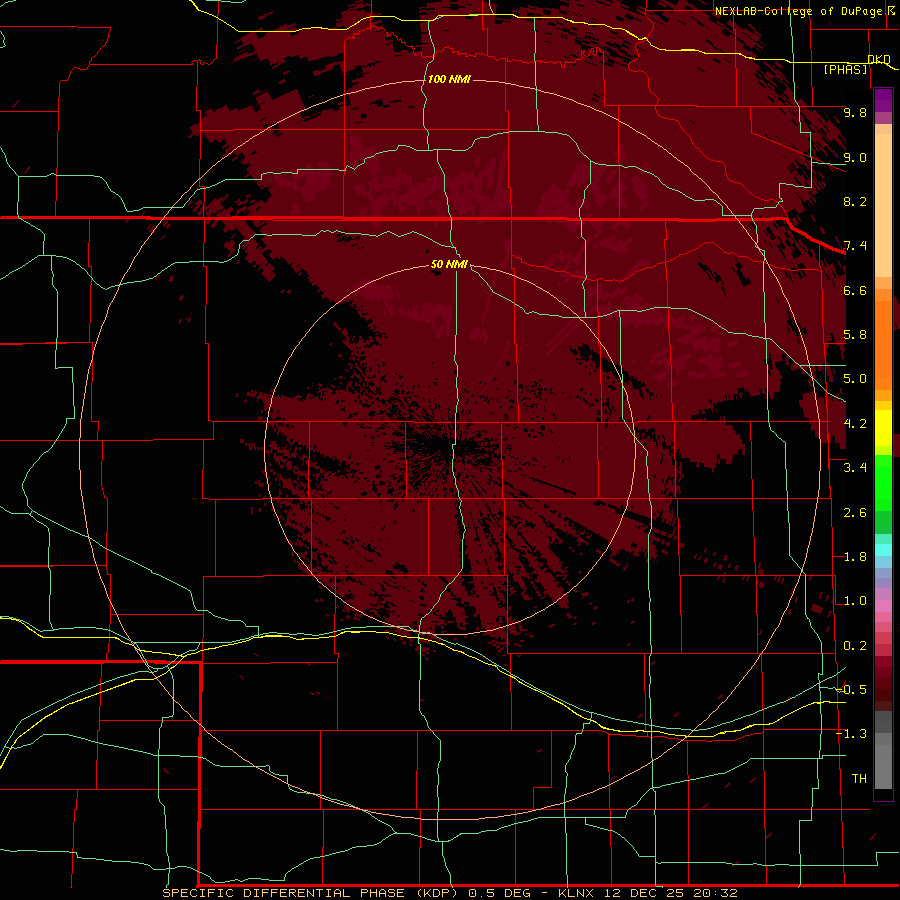Viewport: 900px width, 900px height.
Task: Click the SPECIFIC DIFFERENTIAL PHASE (KDP) caption
Action: click(x=312, y=893)
